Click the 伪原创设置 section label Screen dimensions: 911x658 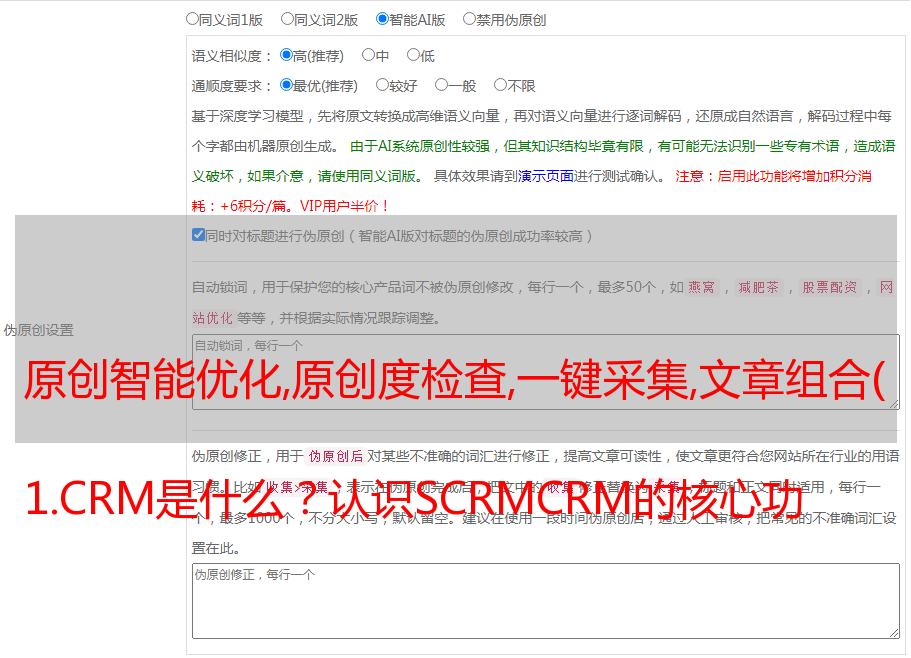[38, 330]
